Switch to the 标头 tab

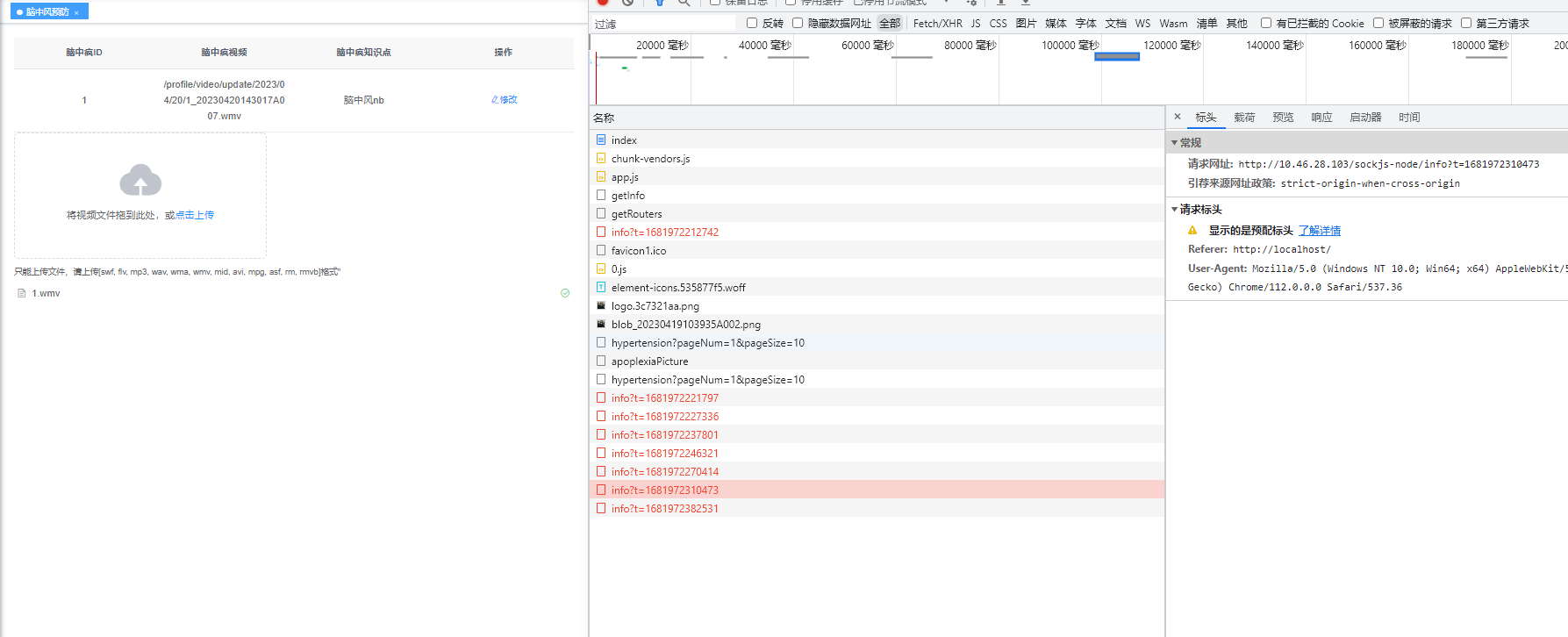1206,118
